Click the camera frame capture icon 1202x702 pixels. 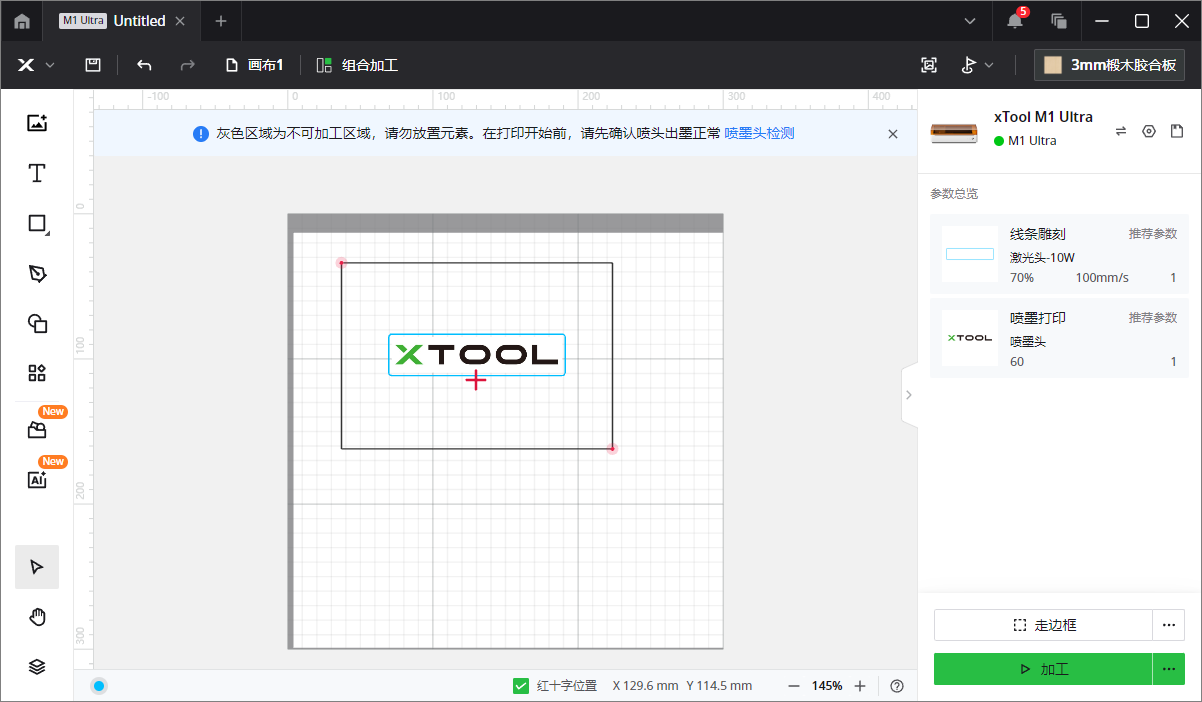click(x=929, y=65)
